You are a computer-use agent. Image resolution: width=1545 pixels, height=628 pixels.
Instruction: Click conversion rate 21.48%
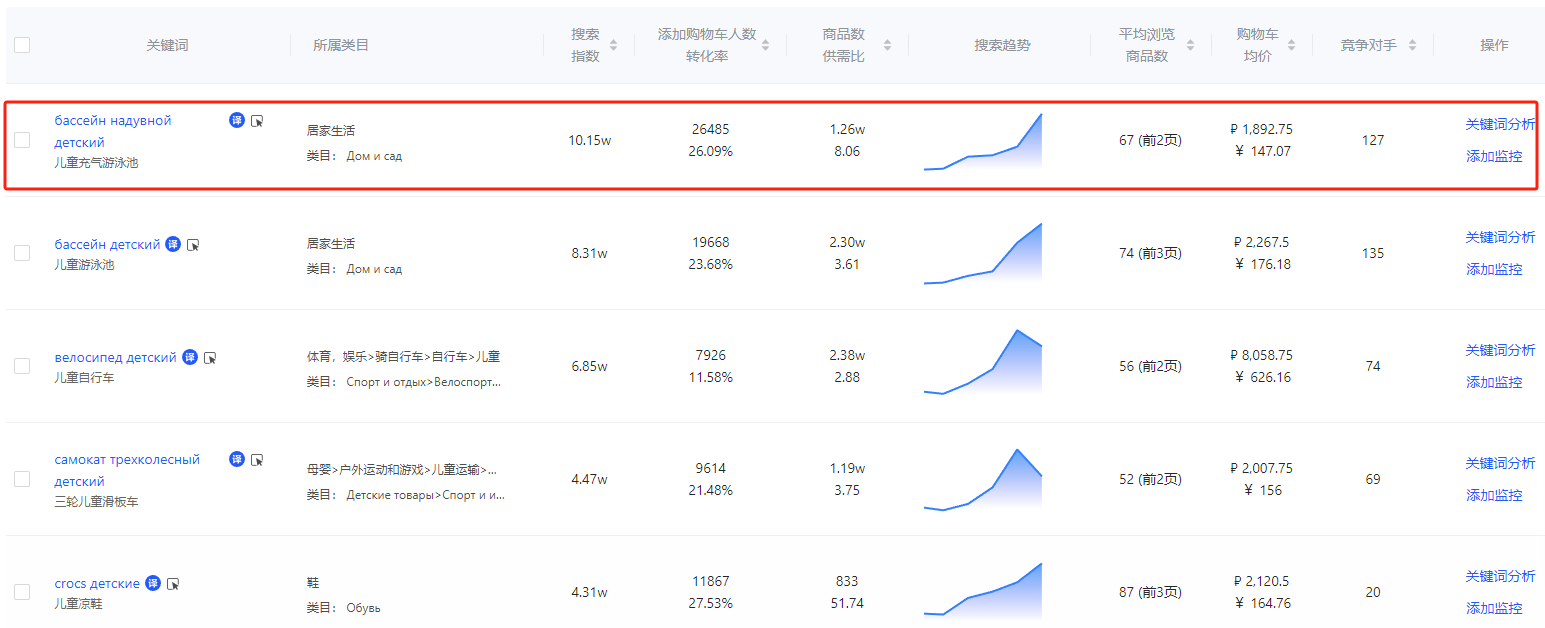[710, 490]
